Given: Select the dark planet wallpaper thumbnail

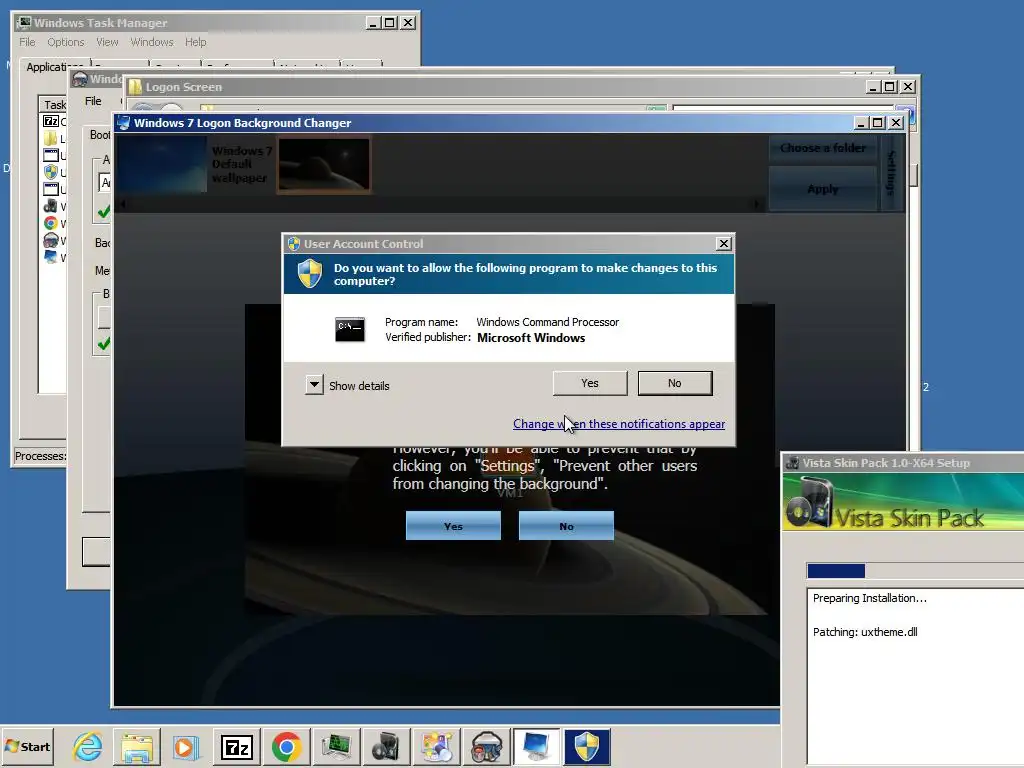Looking at the screenshot, I should 325,164.
